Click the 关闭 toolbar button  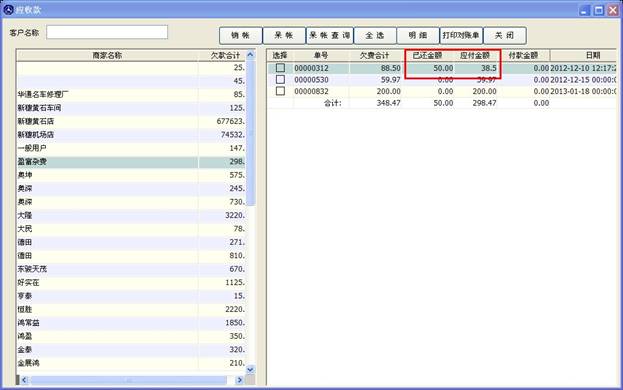click(x=505, y=36)
